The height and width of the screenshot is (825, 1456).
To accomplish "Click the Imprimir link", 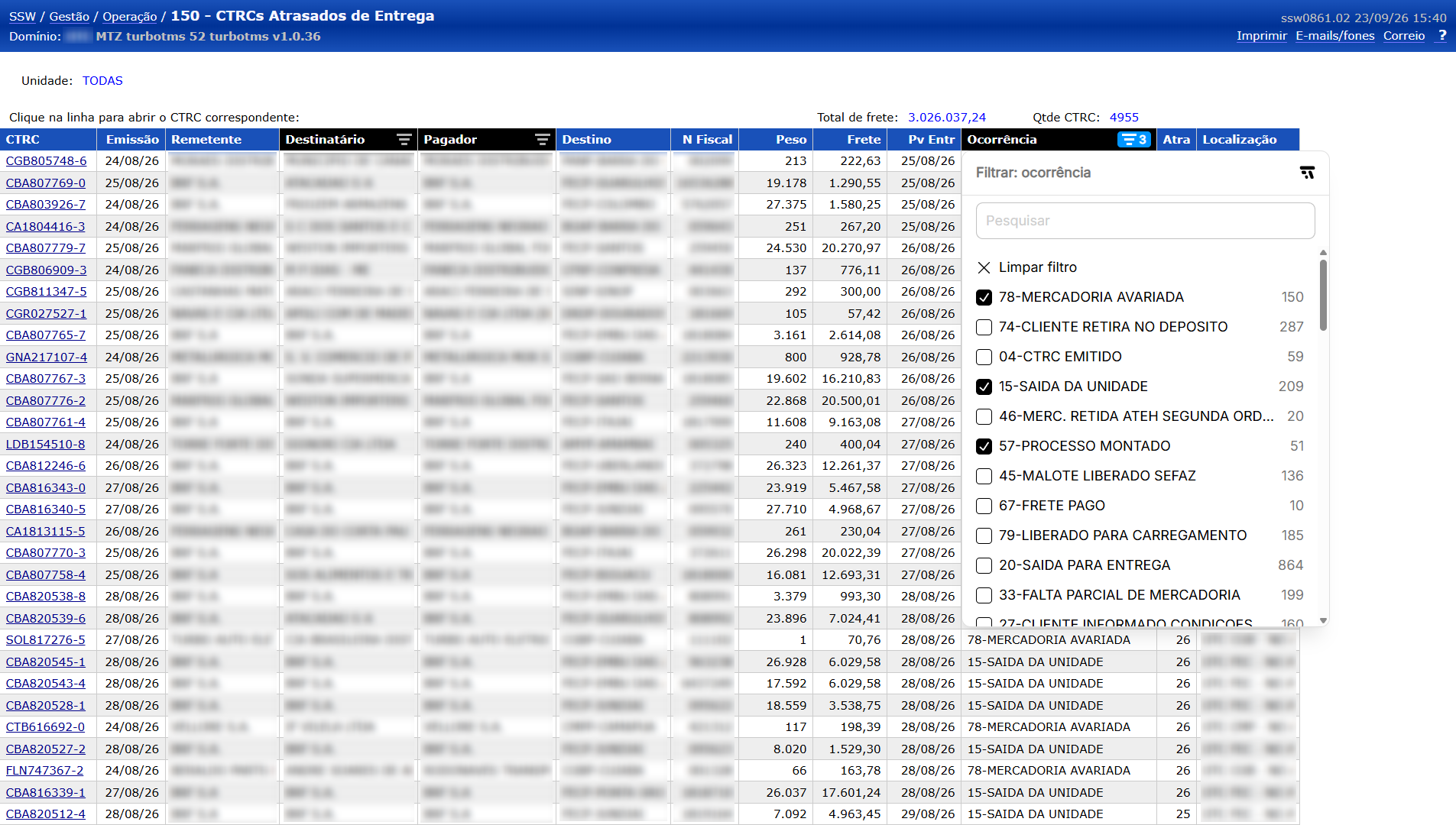I will [1262, 36].
